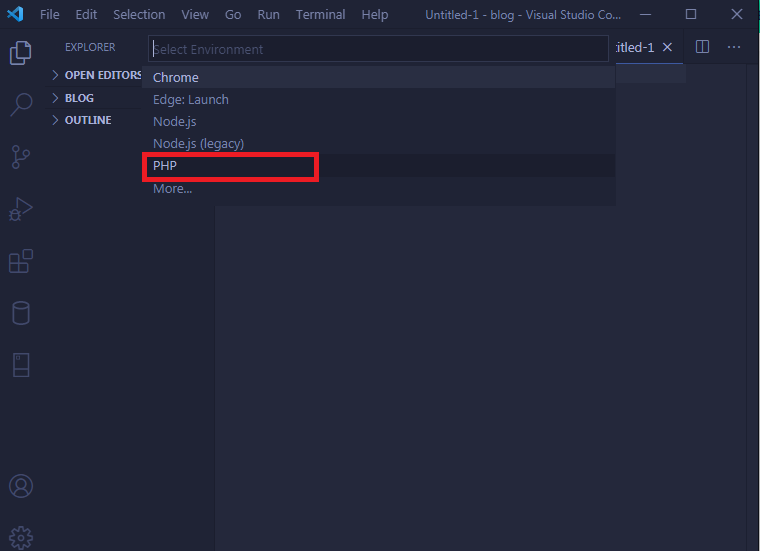Screen dimensions: 767x558
Task: Split the editor to the right
Action: pyautogui.click(x=702, y=47)
